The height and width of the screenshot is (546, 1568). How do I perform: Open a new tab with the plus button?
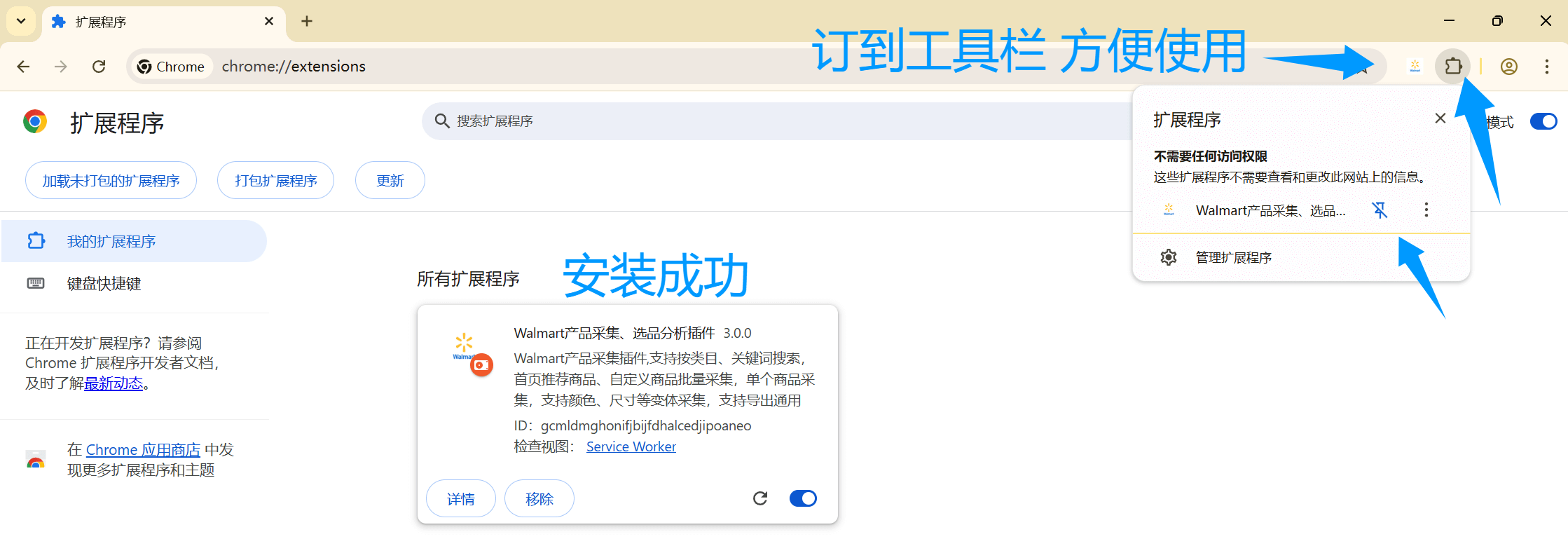(x=307, y=21)
